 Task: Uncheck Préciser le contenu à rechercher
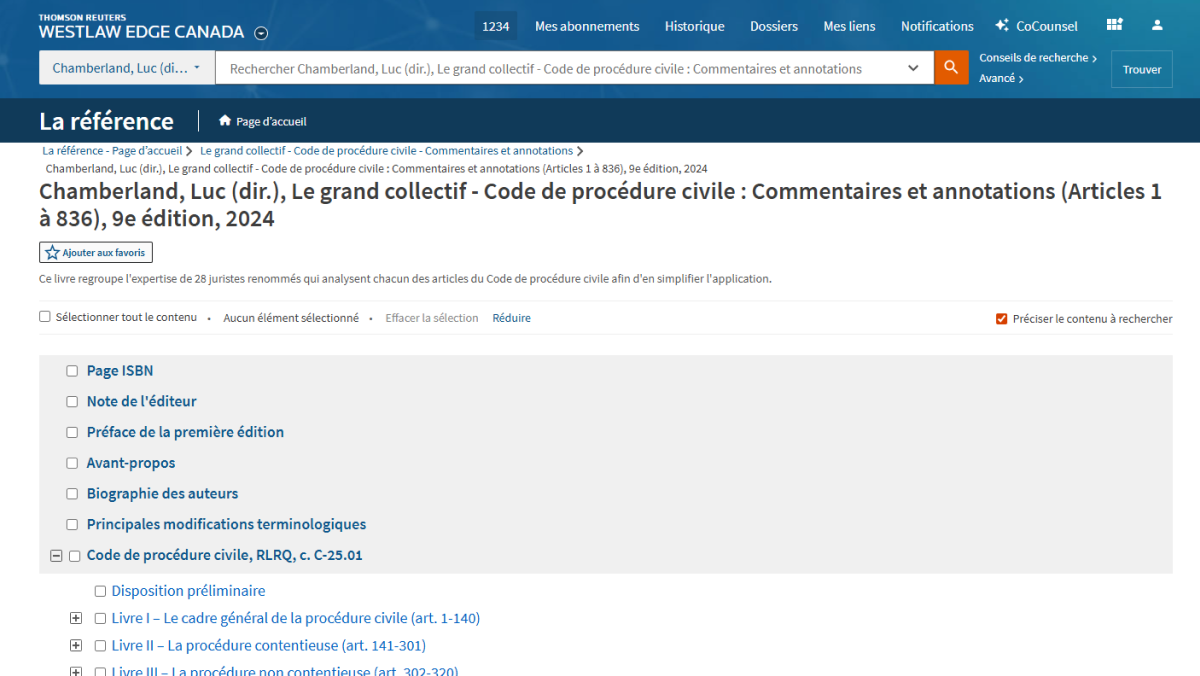point(1001,319)
